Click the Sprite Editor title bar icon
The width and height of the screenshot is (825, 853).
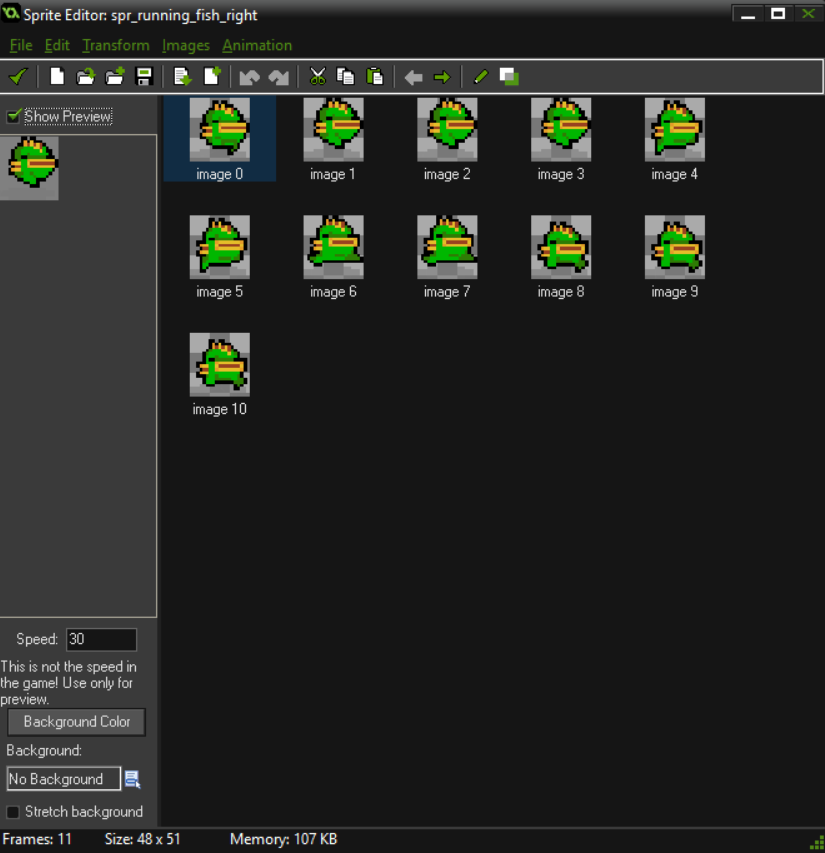(11, 13)
